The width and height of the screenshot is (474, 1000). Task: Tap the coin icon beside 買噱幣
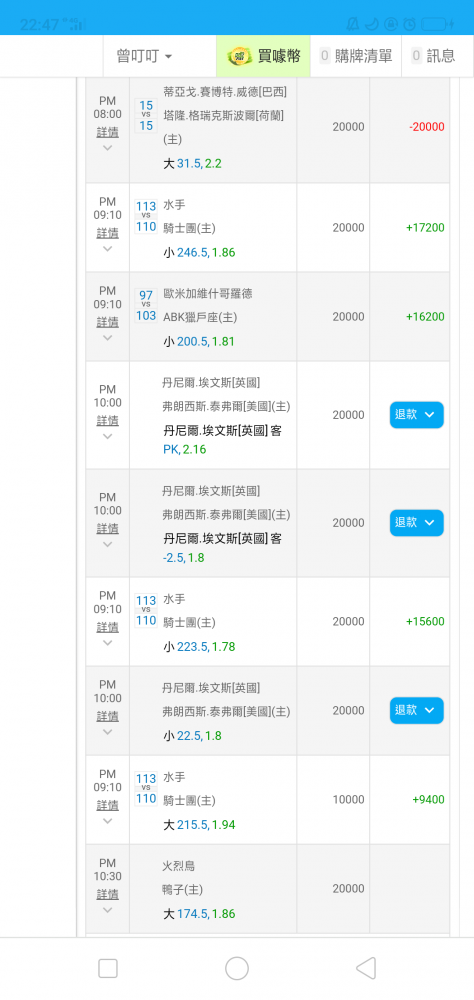click(x=240, y=56)
